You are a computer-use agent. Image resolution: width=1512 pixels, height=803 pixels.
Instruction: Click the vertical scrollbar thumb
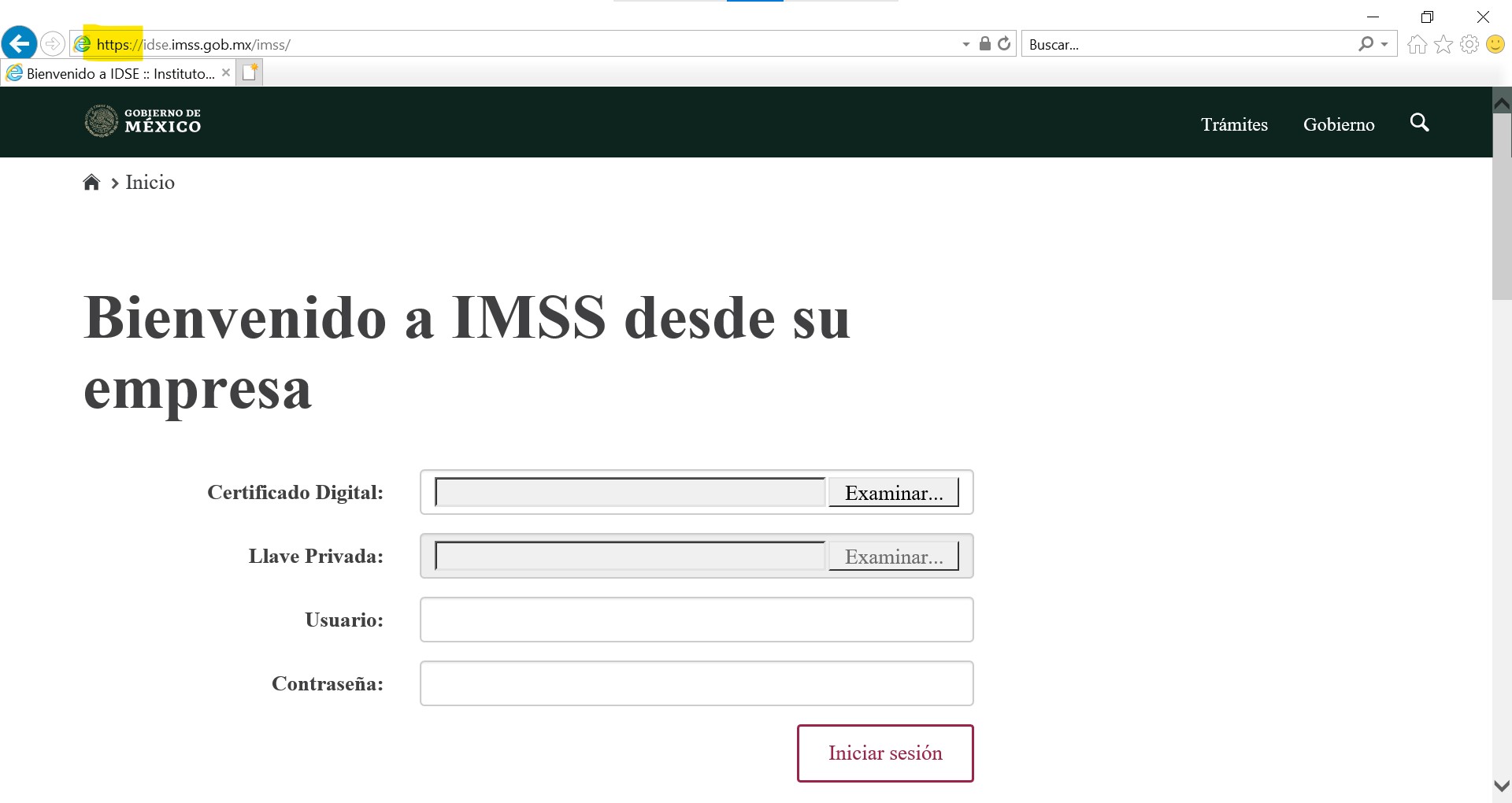point(1502,206)
